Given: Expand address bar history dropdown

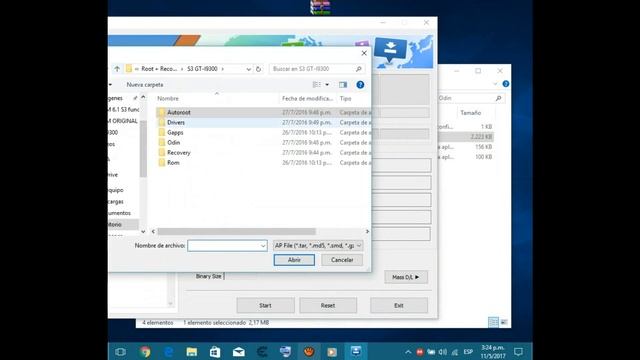Looking at the screenshot, I should pos(249,69).
